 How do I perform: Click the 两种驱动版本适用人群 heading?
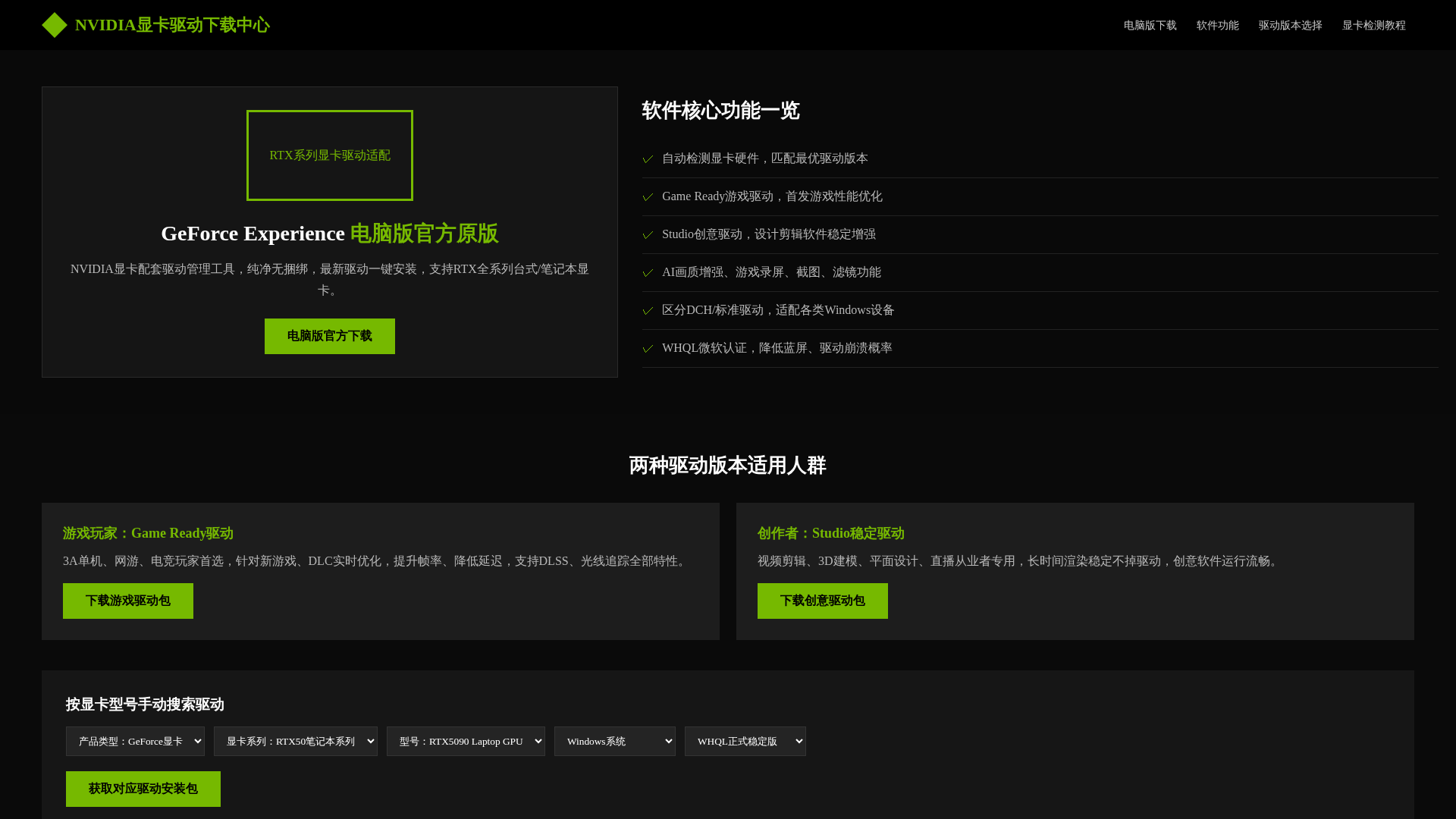(728, 466)
